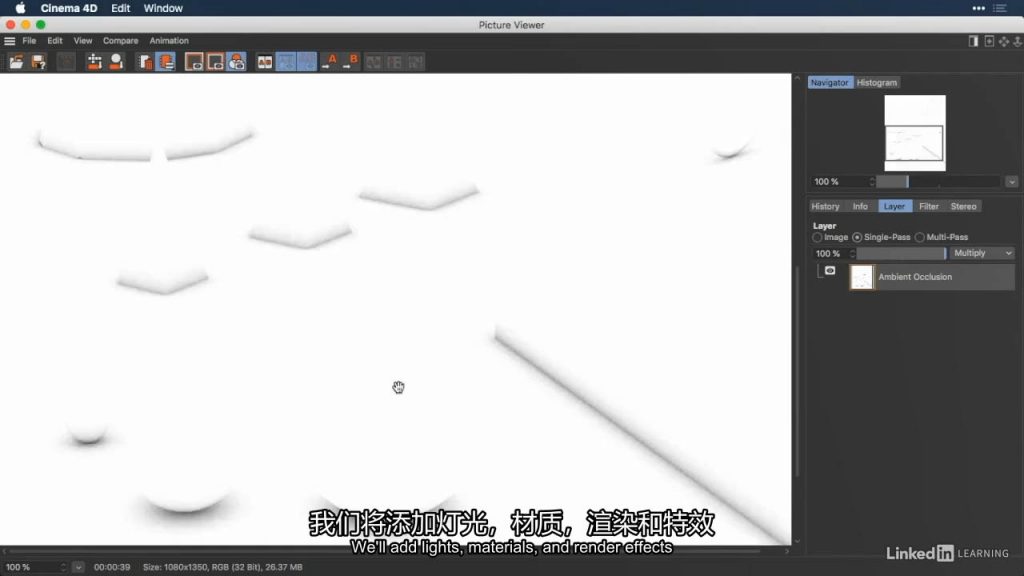Click the four-arrows move icon at top right
The image size is (1024, 576).
tap(1004, 41)
